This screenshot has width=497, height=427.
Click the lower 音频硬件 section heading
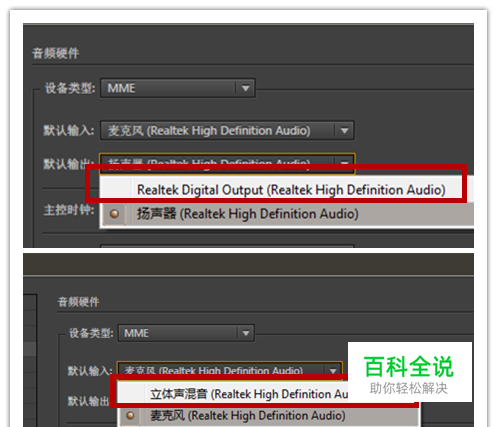point(78,302)
